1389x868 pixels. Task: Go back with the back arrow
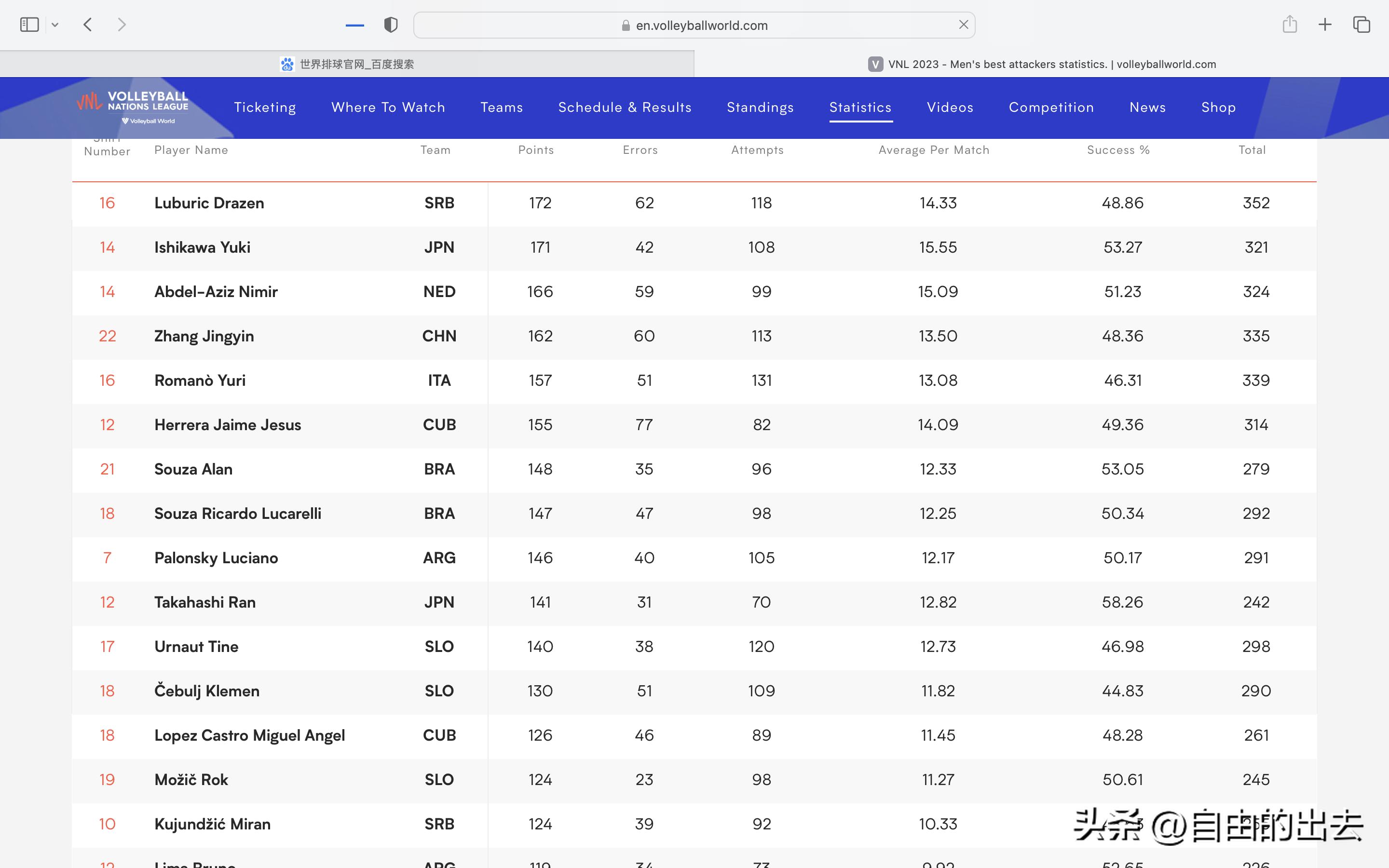click(x=88, y=25)
